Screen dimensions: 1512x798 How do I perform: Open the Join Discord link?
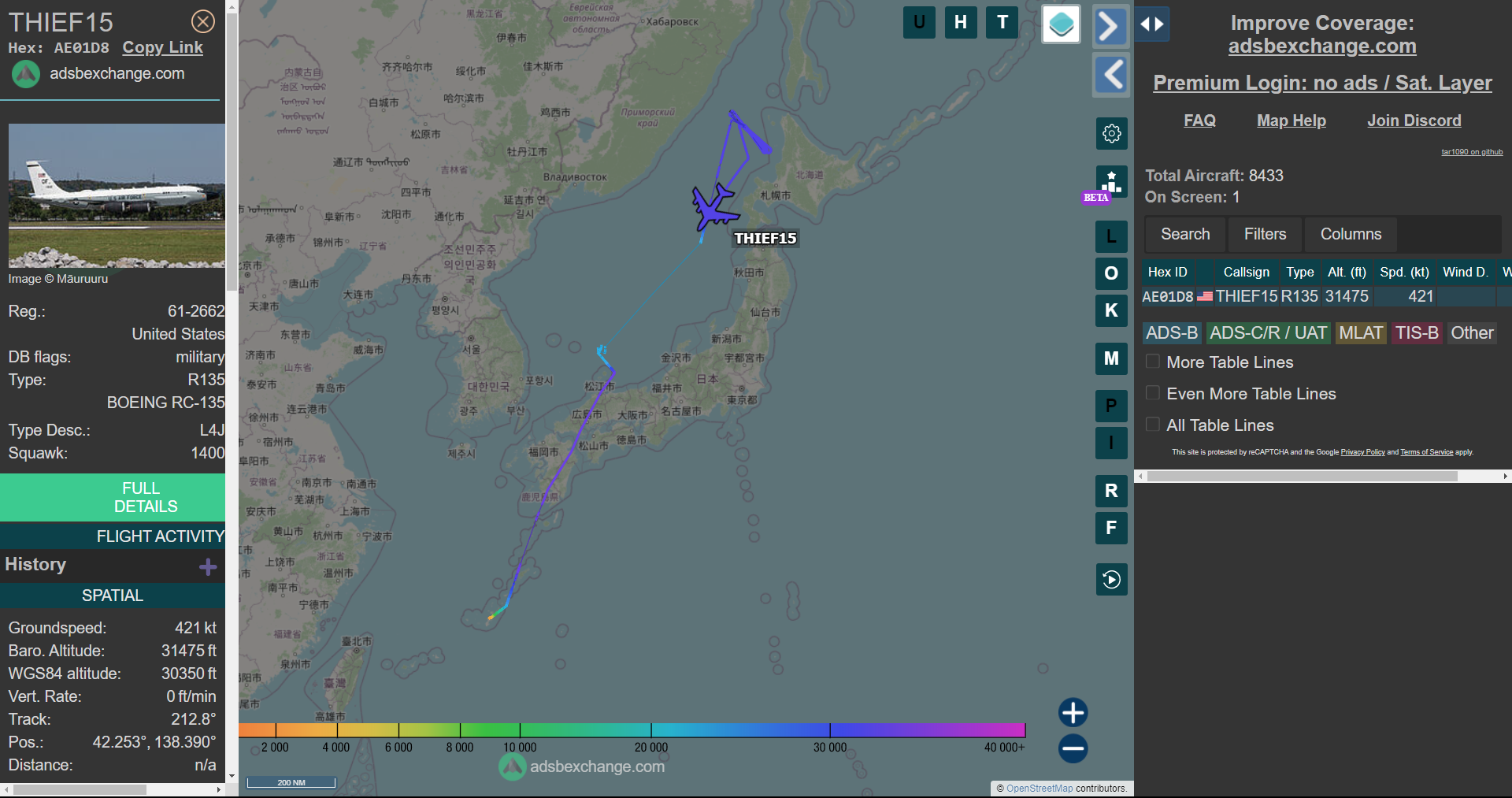click(1414, 121)
